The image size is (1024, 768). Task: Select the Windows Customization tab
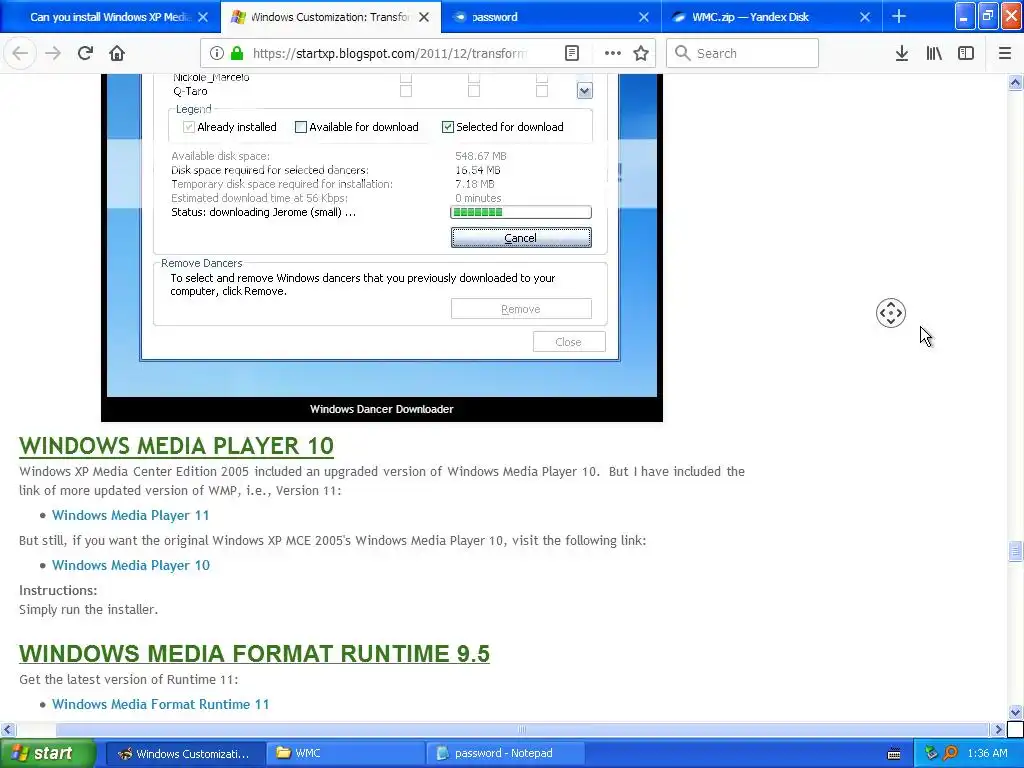coord(330,17)
